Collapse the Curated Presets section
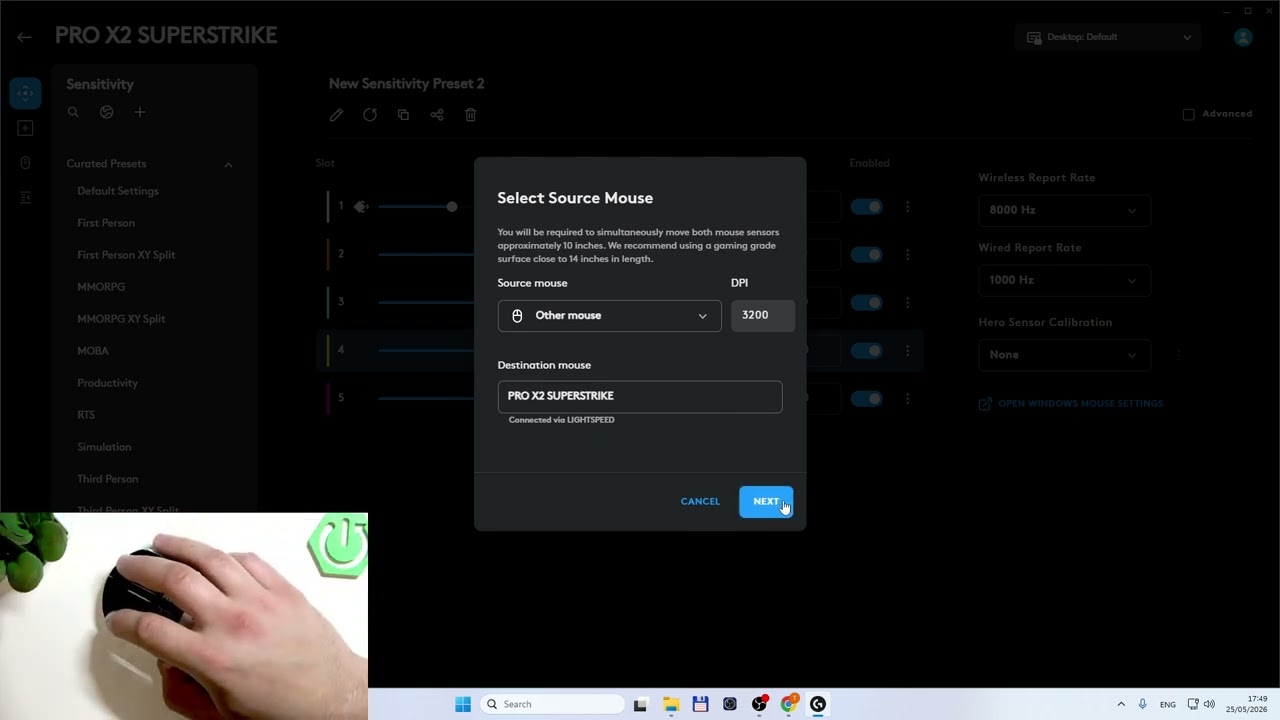 coord(228,164)
